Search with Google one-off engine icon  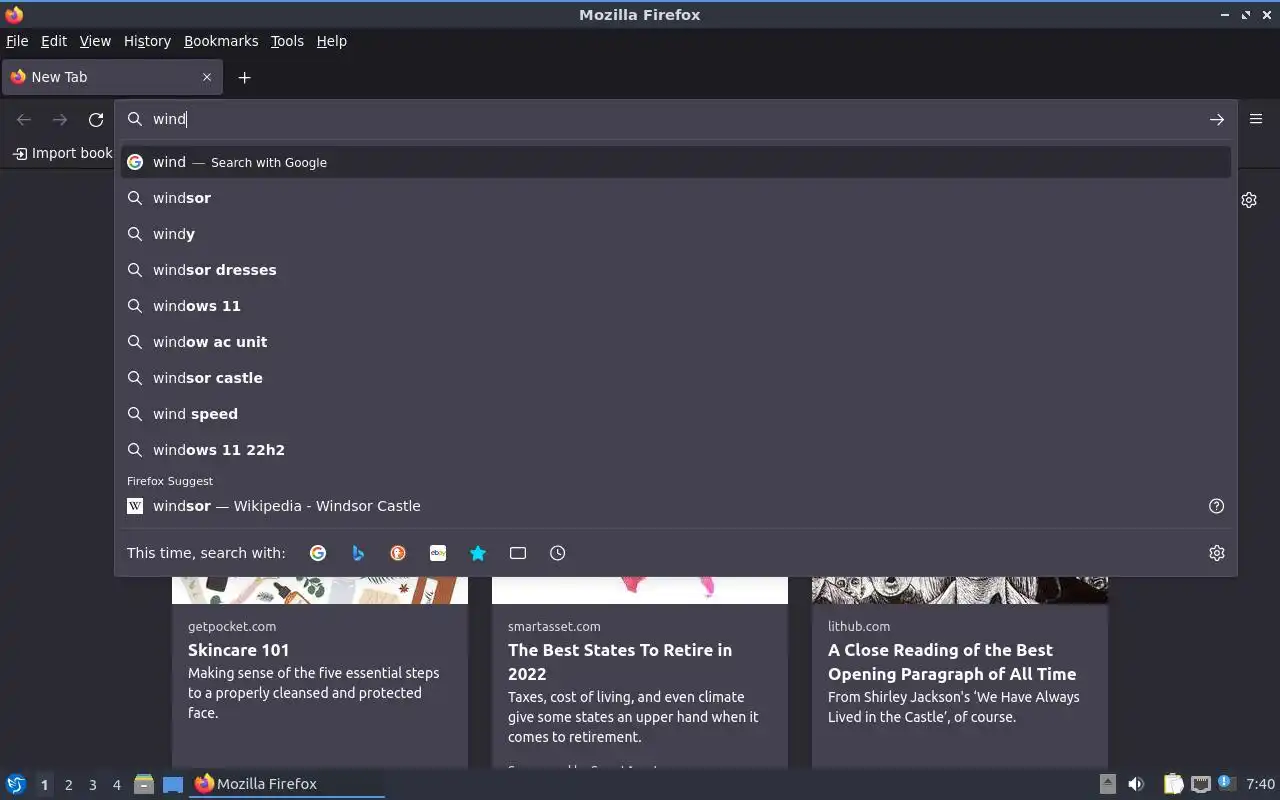pos(318,553)
